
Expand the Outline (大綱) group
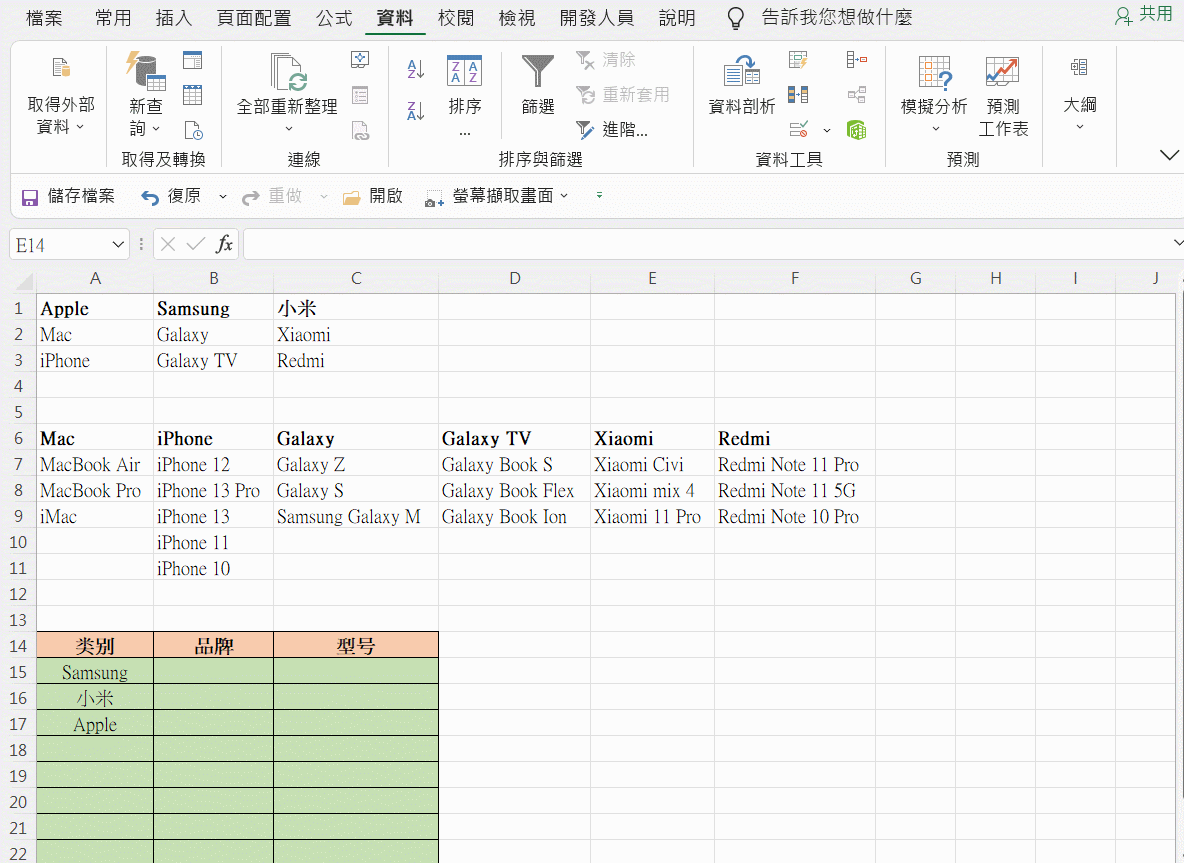click(x=1079, y=94)
